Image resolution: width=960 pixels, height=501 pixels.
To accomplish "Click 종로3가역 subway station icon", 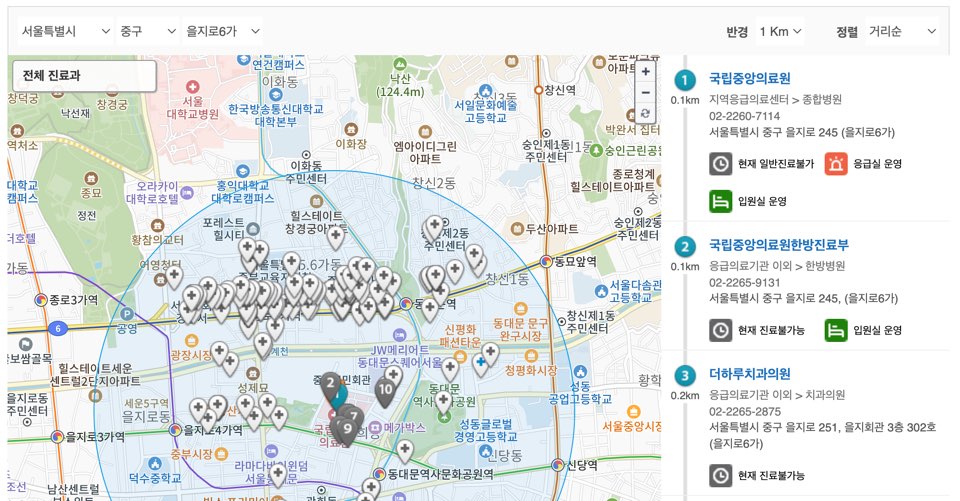I will click(41, 300).
